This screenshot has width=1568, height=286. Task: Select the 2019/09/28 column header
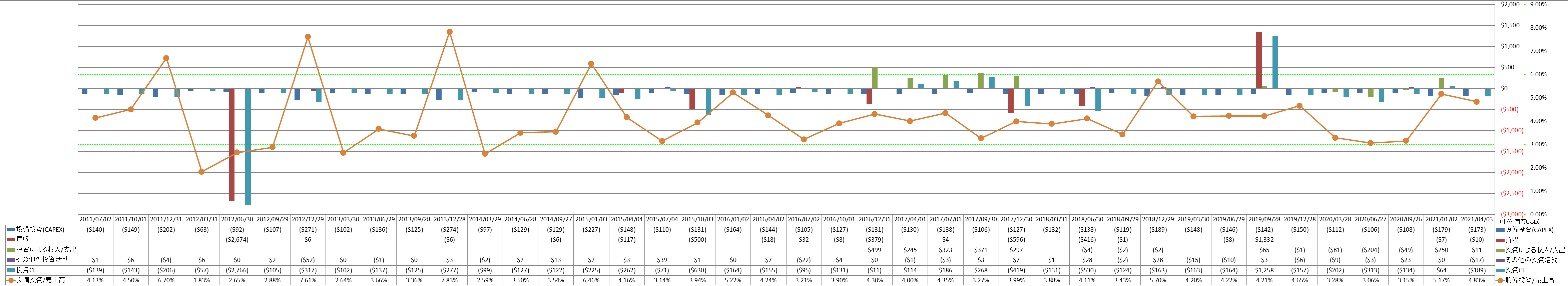coord(1264,220)
